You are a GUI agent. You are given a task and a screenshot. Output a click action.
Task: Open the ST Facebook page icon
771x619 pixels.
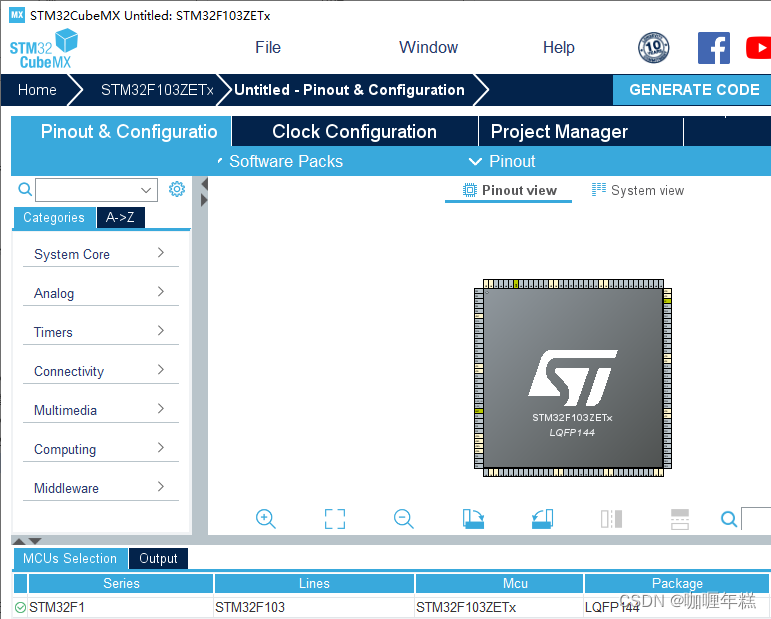tap(714, 48)
